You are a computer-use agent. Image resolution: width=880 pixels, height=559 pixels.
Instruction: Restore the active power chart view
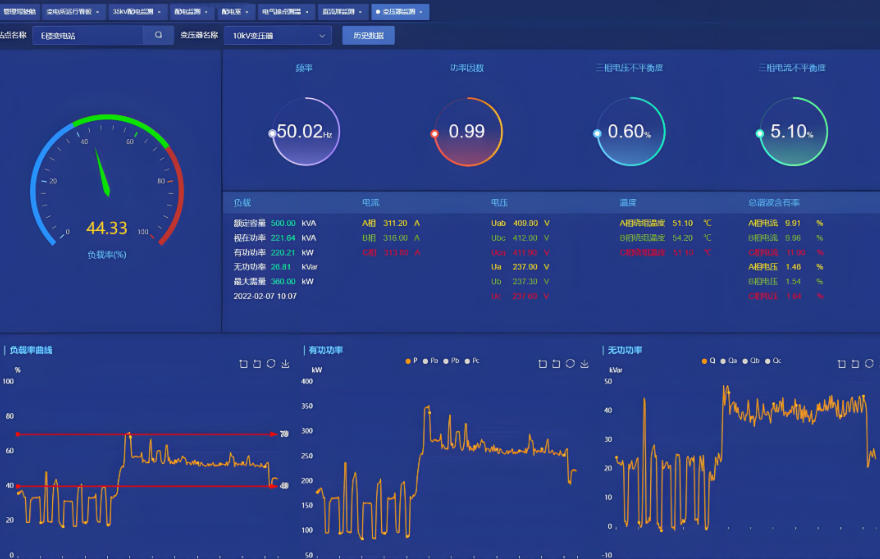coord(569,364)
